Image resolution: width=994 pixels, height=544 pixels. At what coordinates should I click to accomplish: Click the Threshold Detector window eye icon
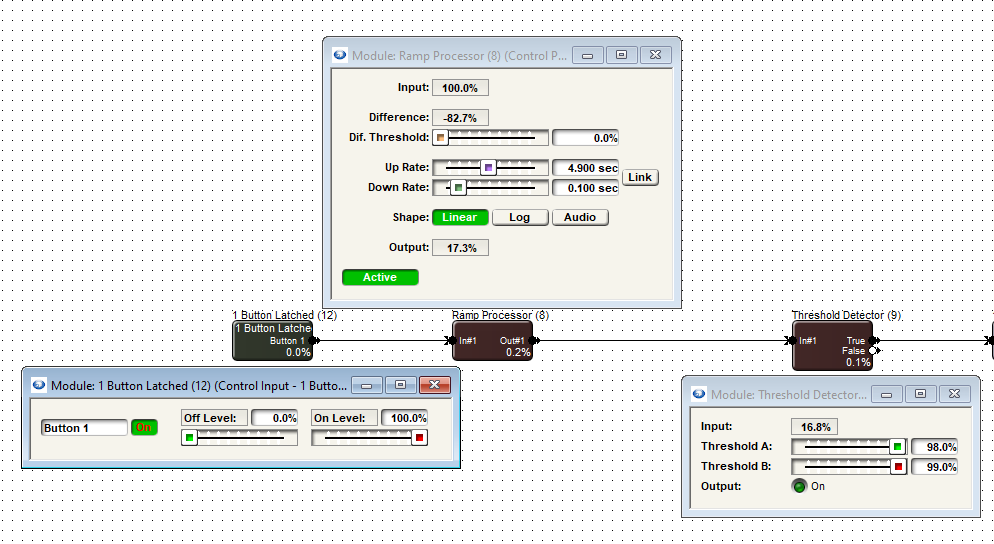(699, 395)
